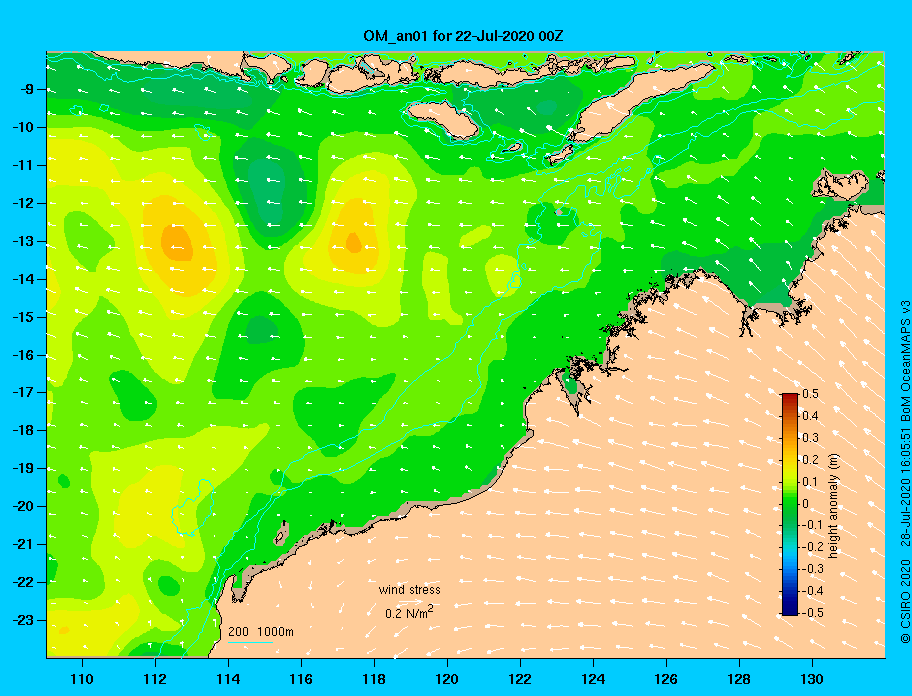
Task: Click the '122' longitude axis label
Action: [x=520, y=679]
